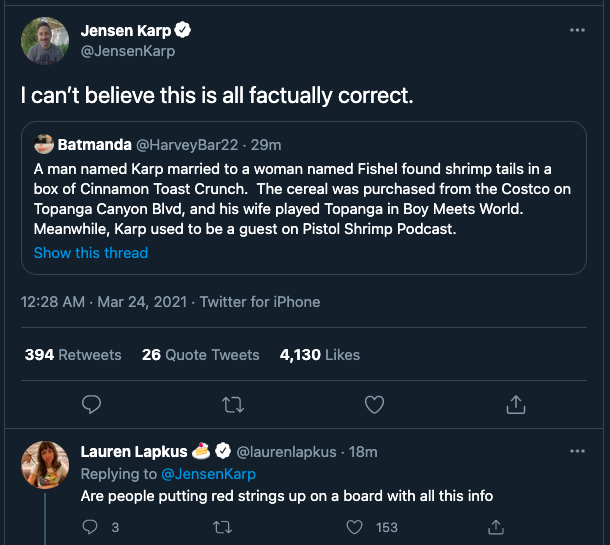Reply to Lauren Lapkus's comment
This screenshot has width=610, height=545.
tap(90, 527)
